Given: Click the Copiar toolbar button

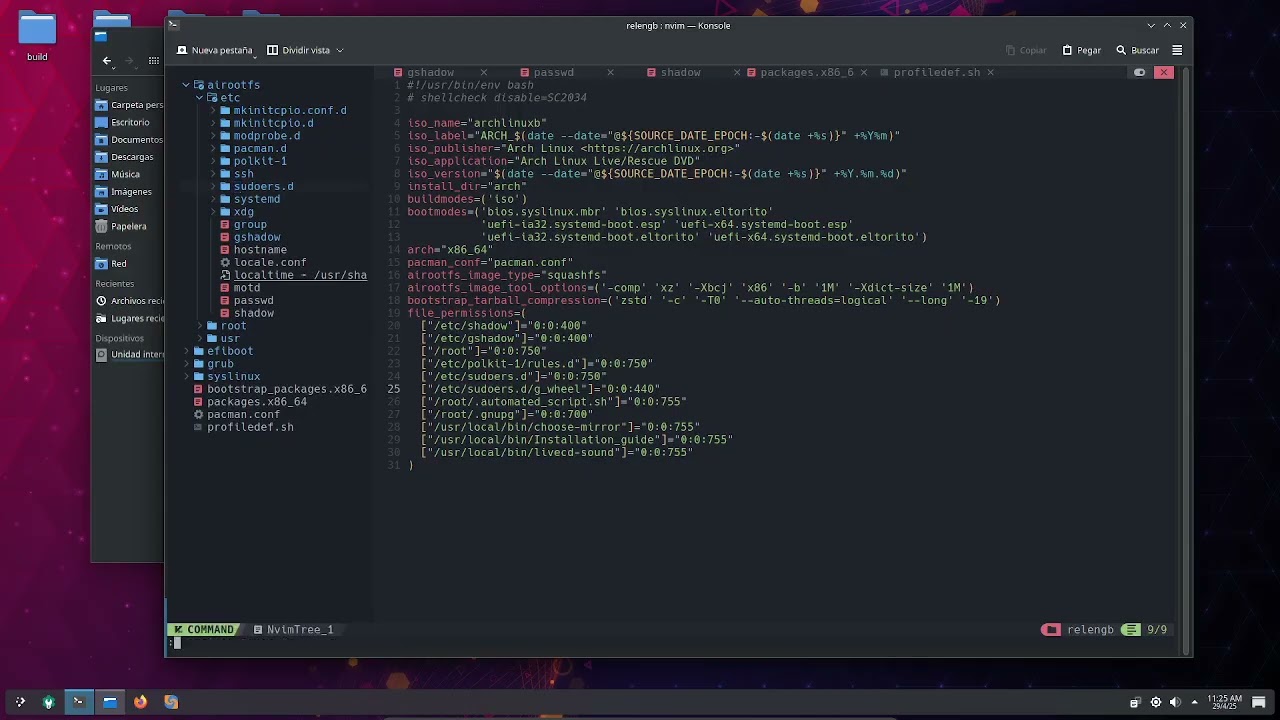Looking at the screenshot, I should [x=1026, y=50].
